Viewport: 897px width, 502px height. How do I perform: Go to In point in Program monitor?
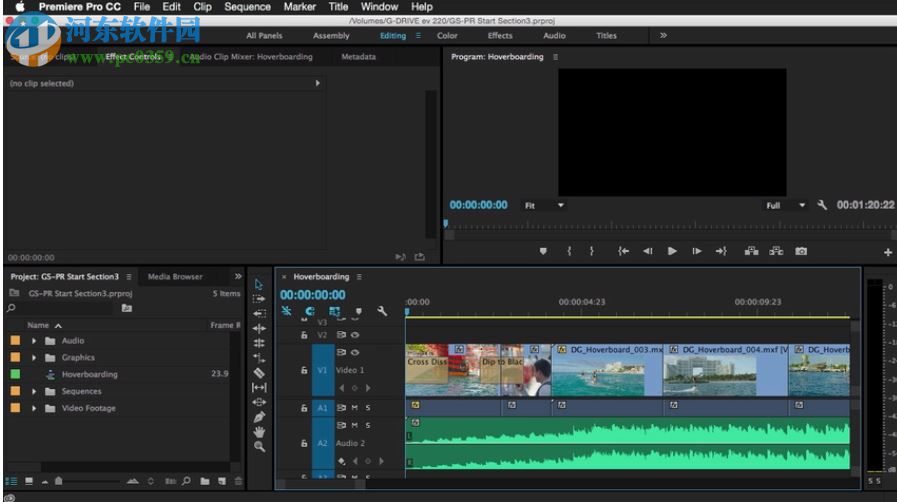623,251
